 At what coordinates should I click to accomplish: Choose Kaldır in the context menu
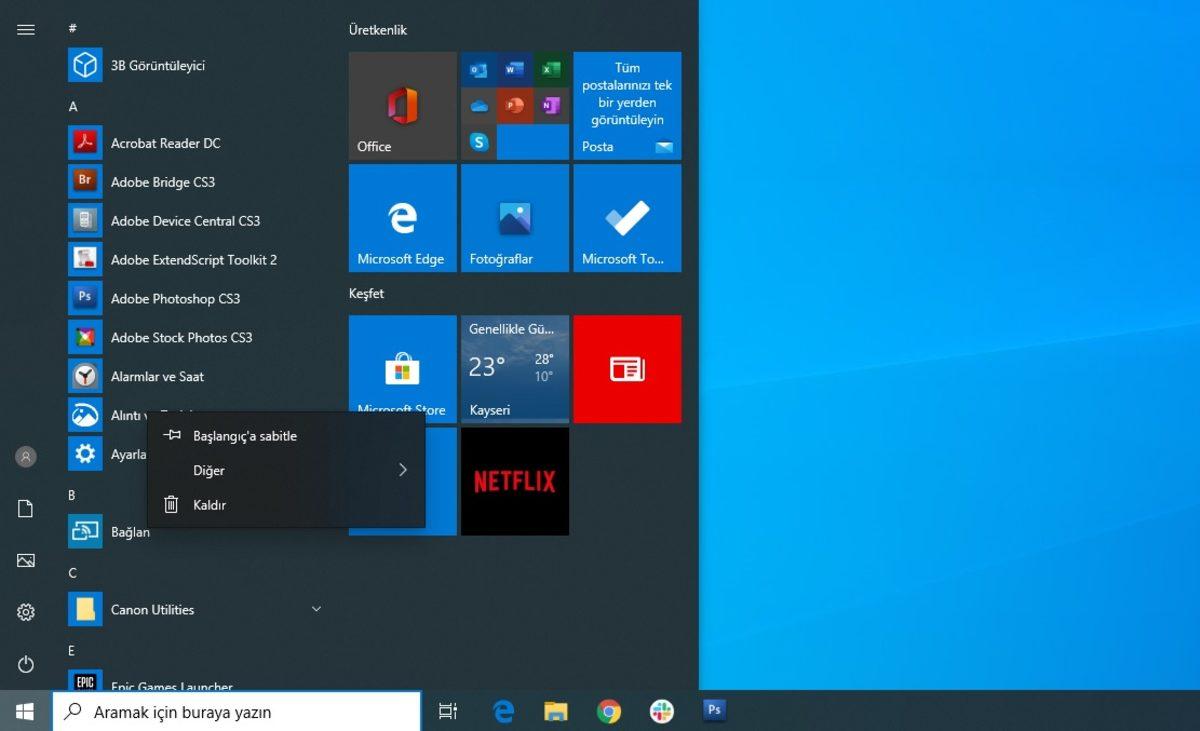point(210,504)
